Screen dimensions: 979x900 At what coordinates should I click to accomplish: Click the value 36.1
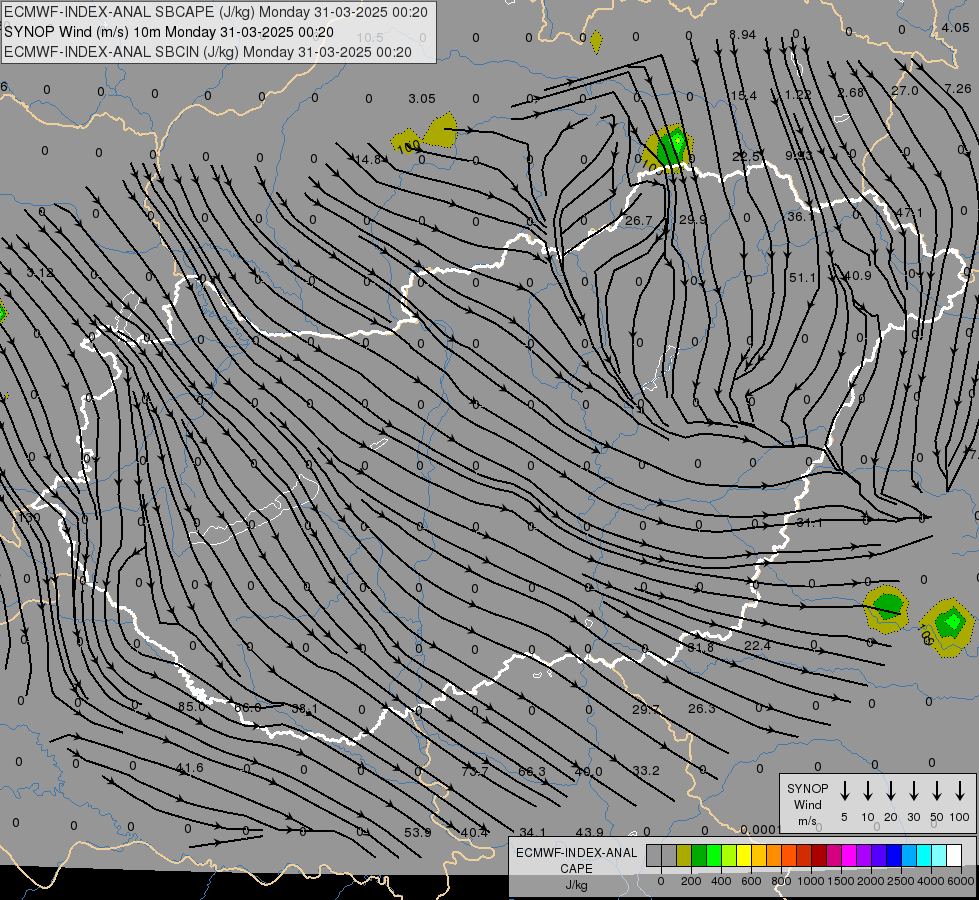[801, 217]
